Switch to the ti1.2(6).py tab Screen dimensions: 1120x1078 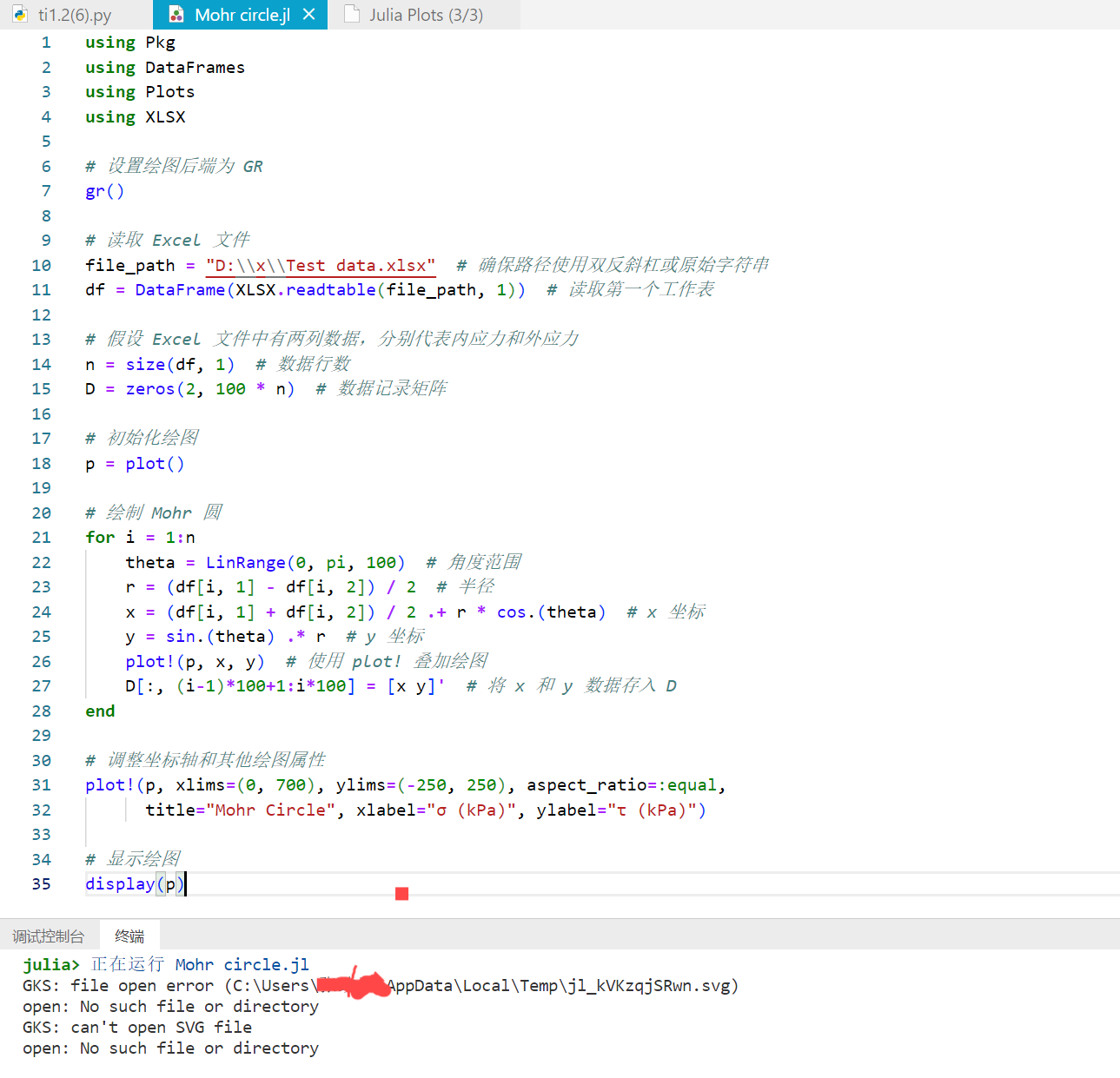pos(75,15)
